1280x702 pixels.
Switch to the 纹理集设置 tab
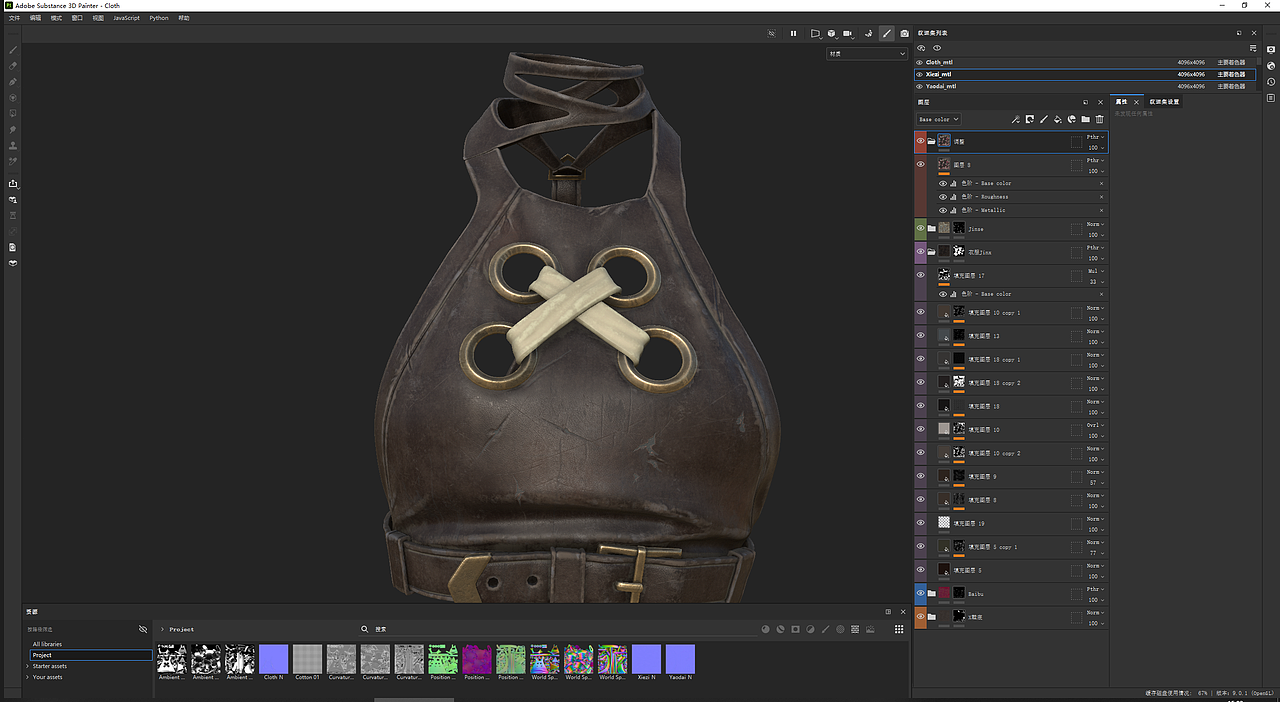point(1164,102)
